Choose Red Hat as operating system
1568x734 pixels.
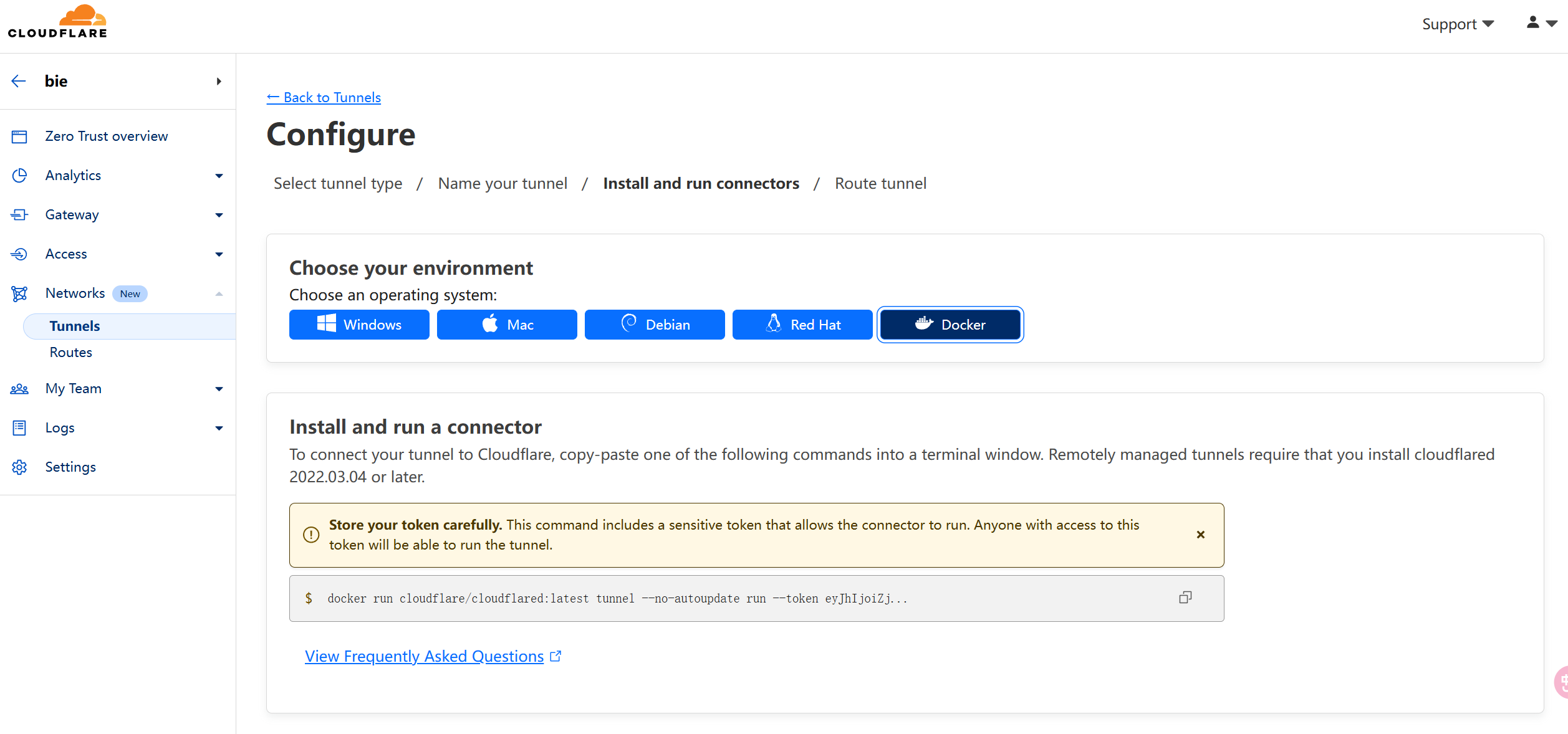(802, 325)
